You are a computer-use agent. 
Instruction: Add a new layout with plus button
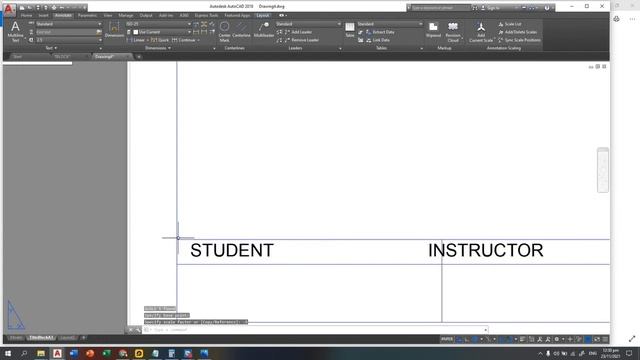pyautogui.click(x=83, y=338)
